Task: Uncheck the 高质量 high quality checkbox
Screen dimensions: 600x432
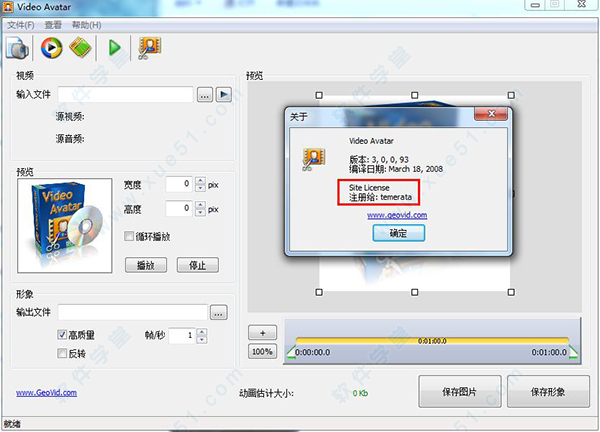Action: (62, 335)
